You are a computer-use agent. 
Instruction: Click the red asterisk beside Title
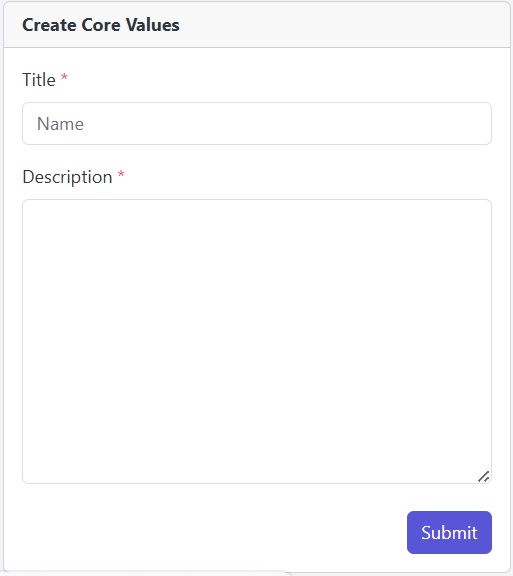(64, 77)
